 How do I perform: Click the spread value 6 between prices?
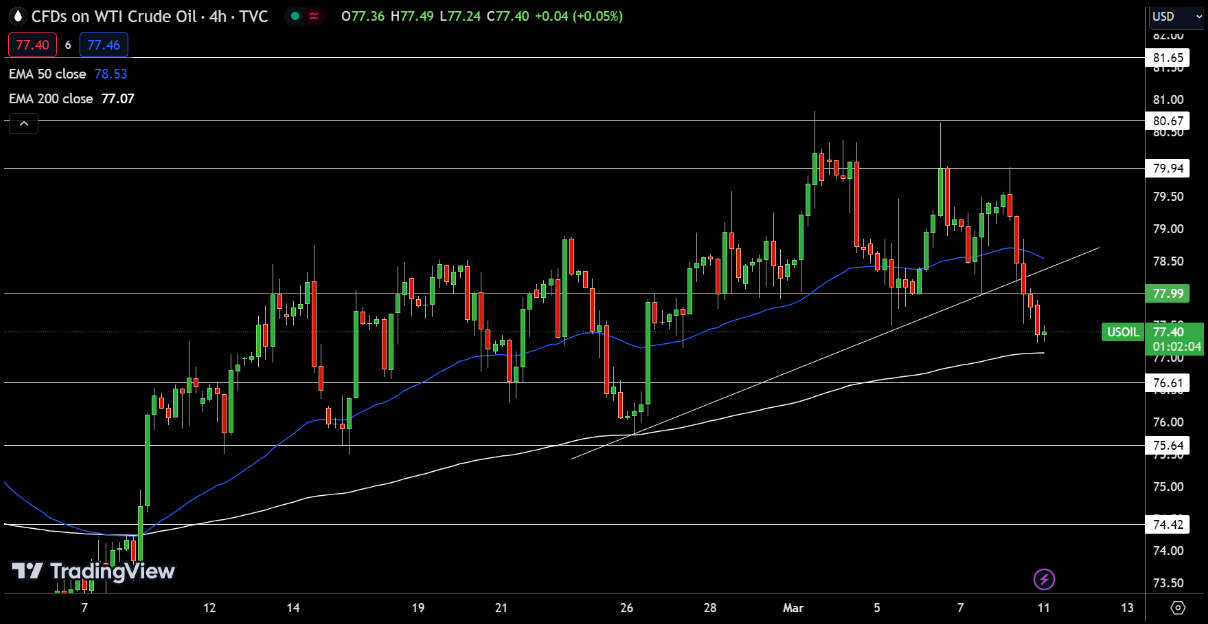(x=68, y=44)
